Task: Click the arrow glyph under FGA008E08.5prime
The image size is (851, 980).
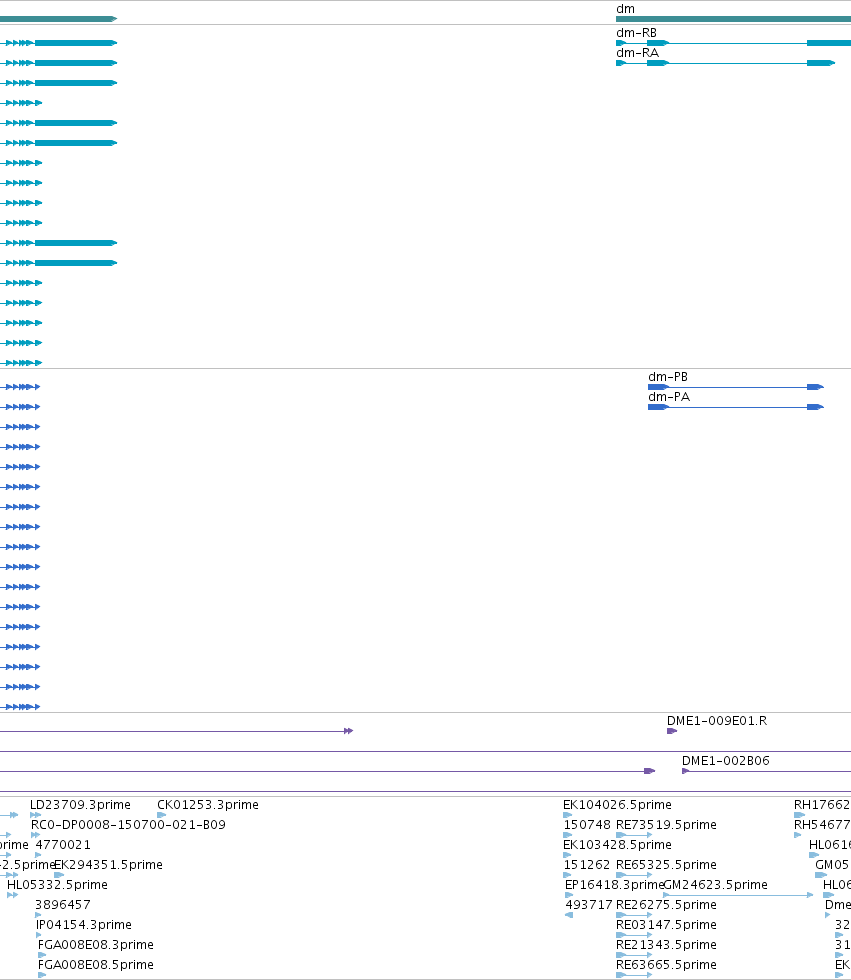Action: [42, 975]
